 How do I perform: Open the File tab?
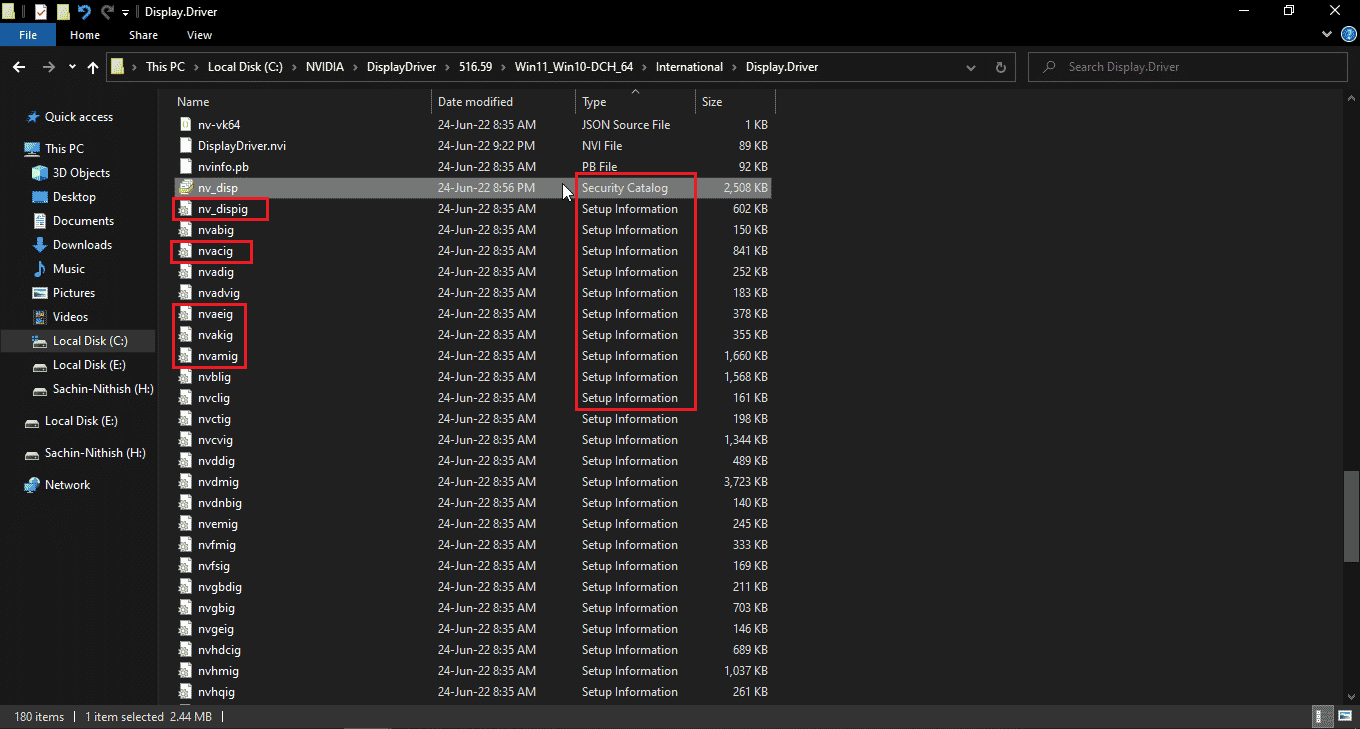(28, 35)
